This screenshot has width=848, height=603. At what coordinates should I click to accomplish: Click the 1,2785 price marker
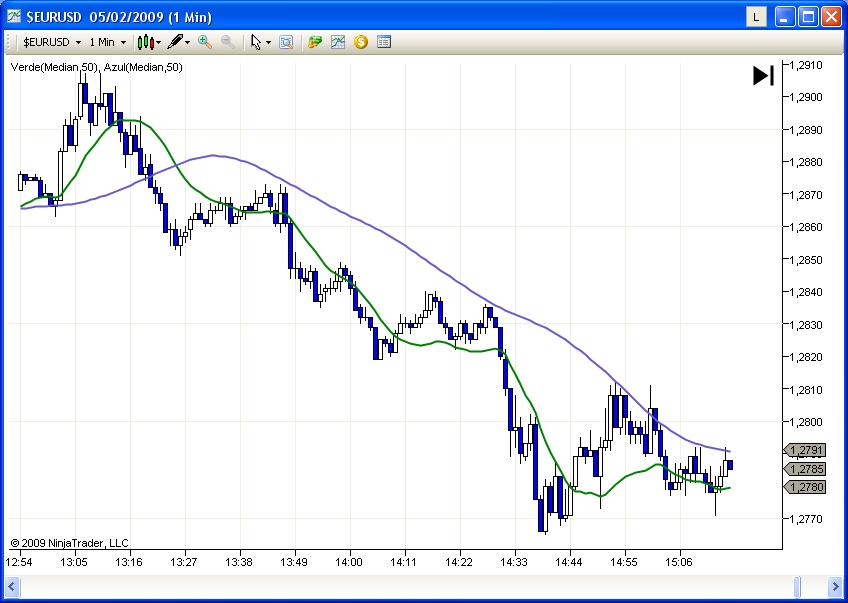pos(805,469)
